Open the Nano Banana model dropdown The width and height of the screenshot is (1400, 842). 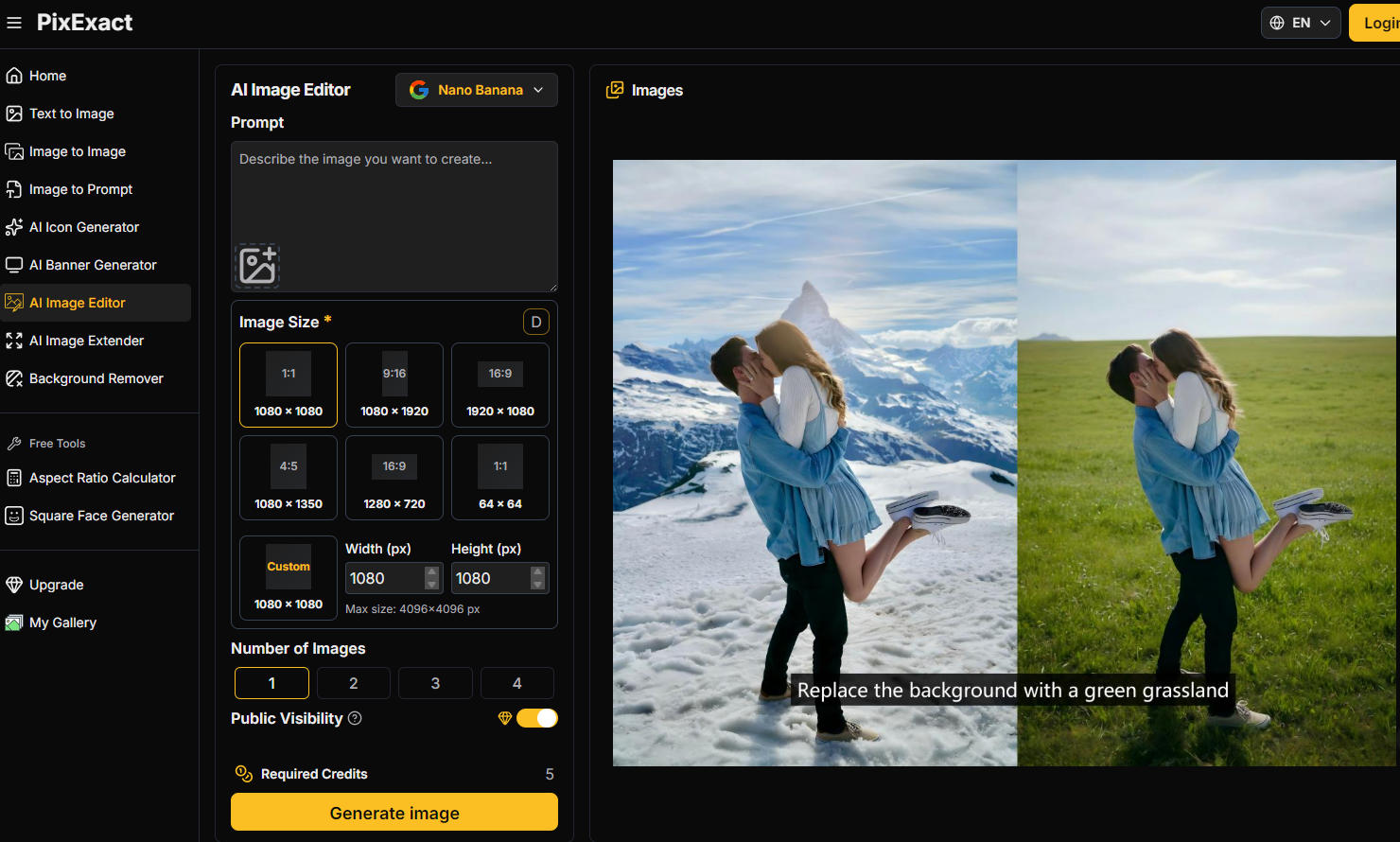(x=476, y=89)
